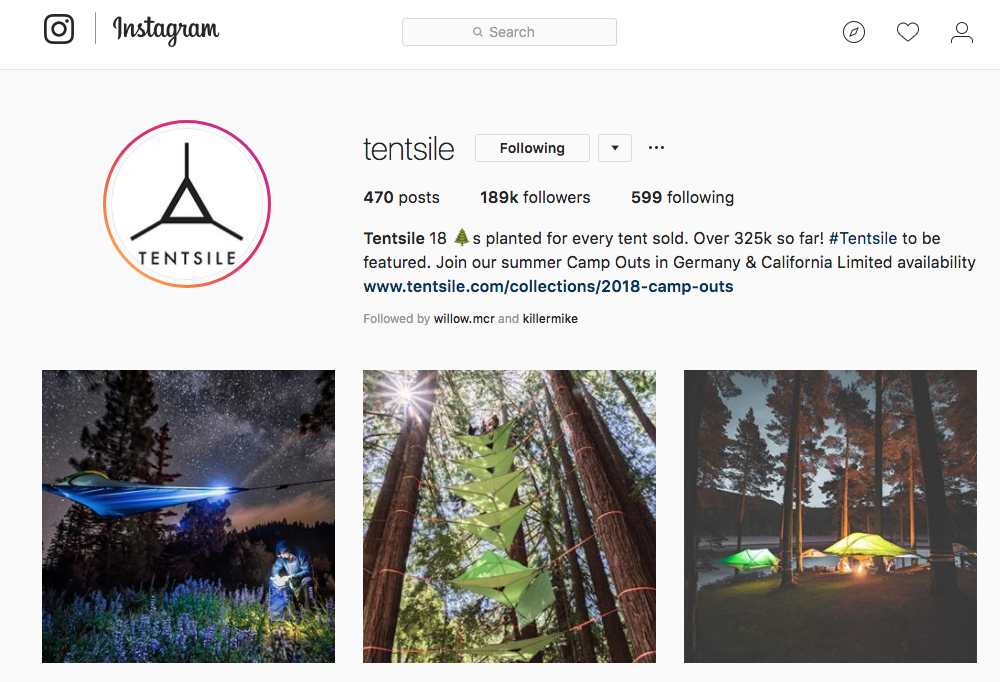1000x682 pixels.
Task: Click the Instagram wordmark logo
Action: tap(166, 30)
